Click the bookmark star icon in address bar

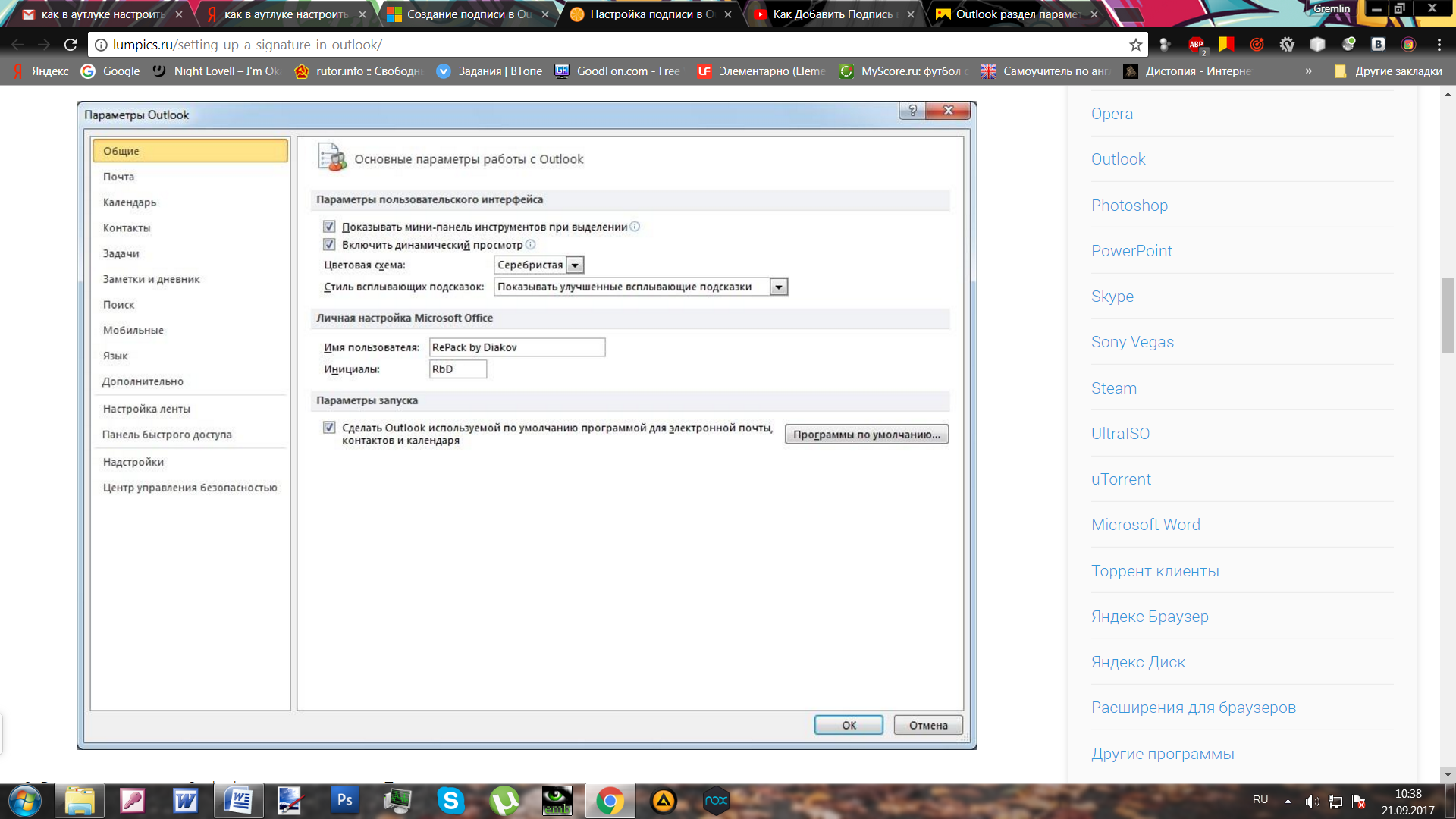1135,45
